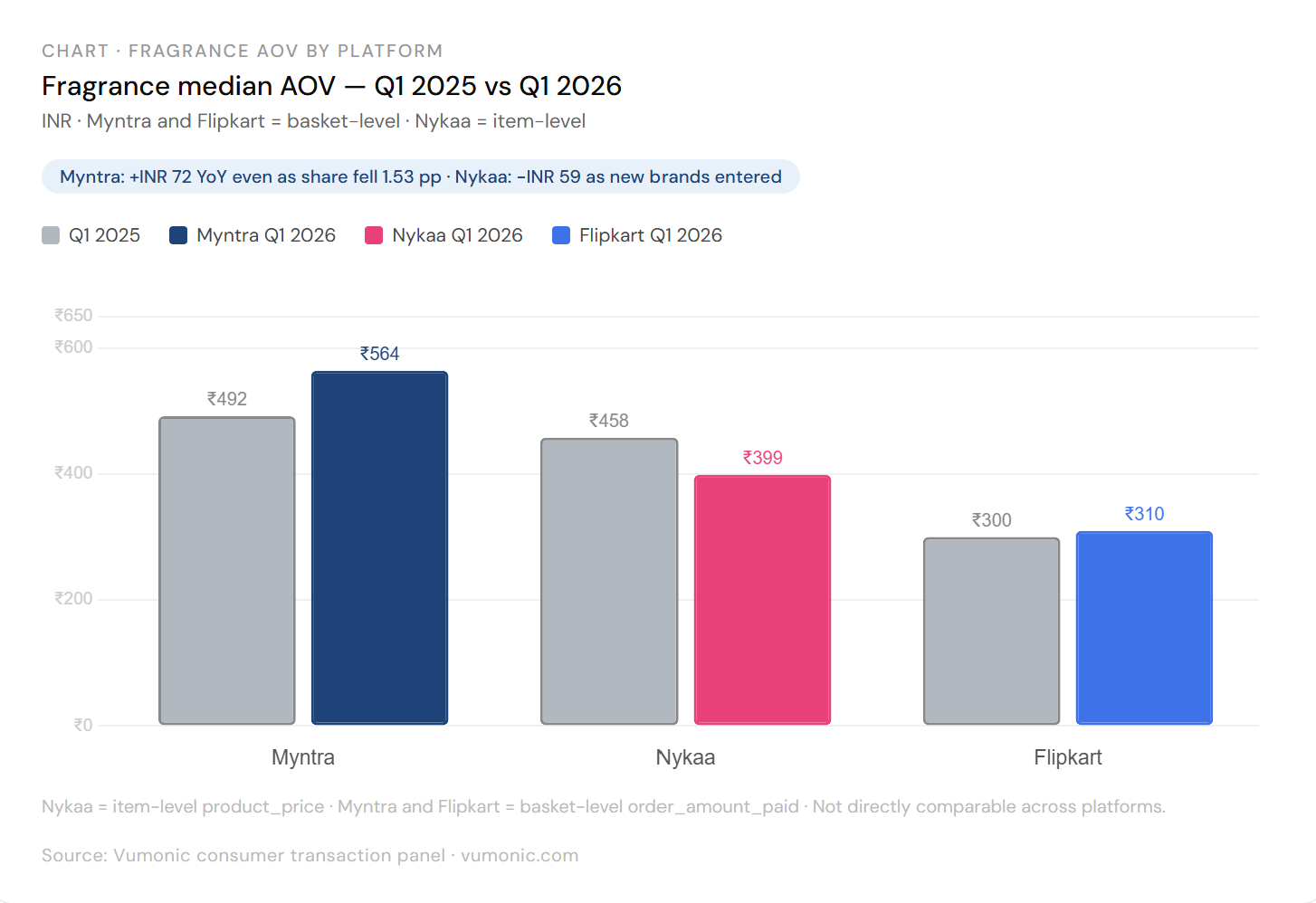Click the pink Nykaa Q1 2026 legend swatch
1316x903 pixels.
coord(374,235)
